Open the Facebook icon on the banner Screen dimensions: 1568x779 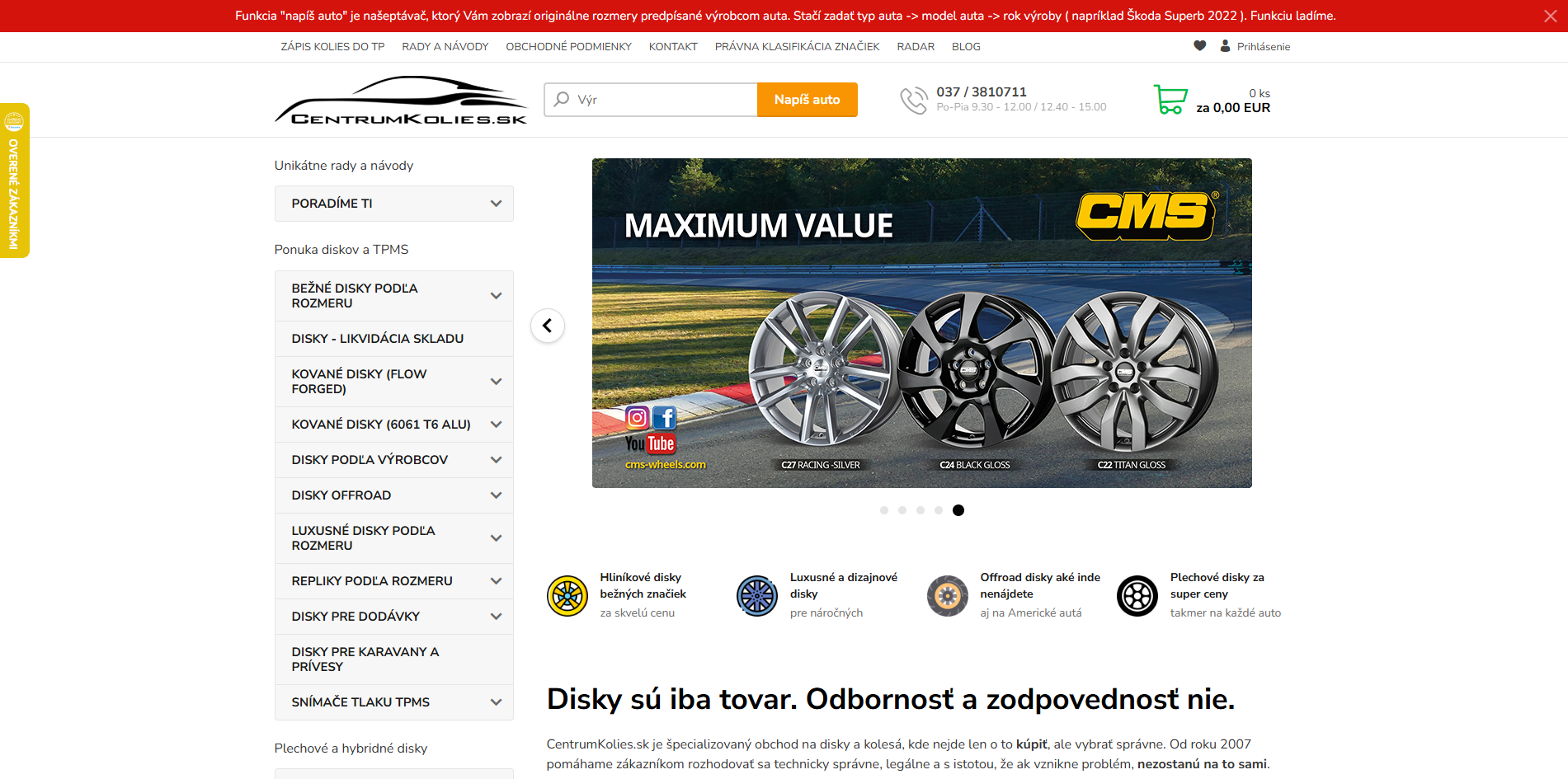click(x=664, y=418)
